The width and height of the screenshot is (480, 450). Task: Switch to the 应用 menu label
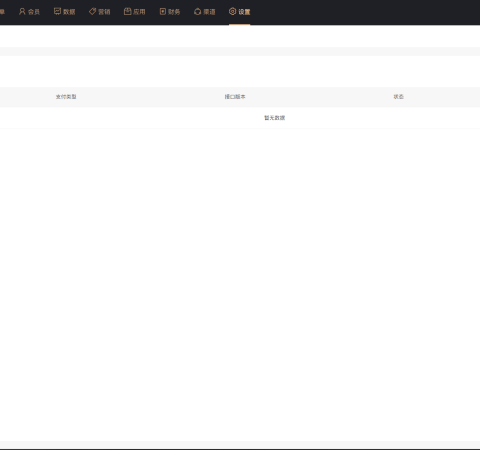(139, 12)
